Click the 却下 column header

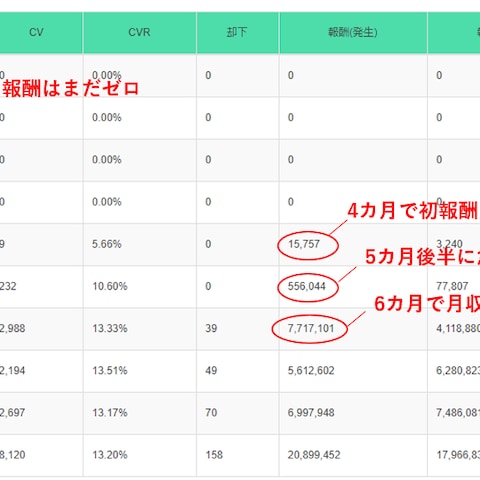click(237, 32)
